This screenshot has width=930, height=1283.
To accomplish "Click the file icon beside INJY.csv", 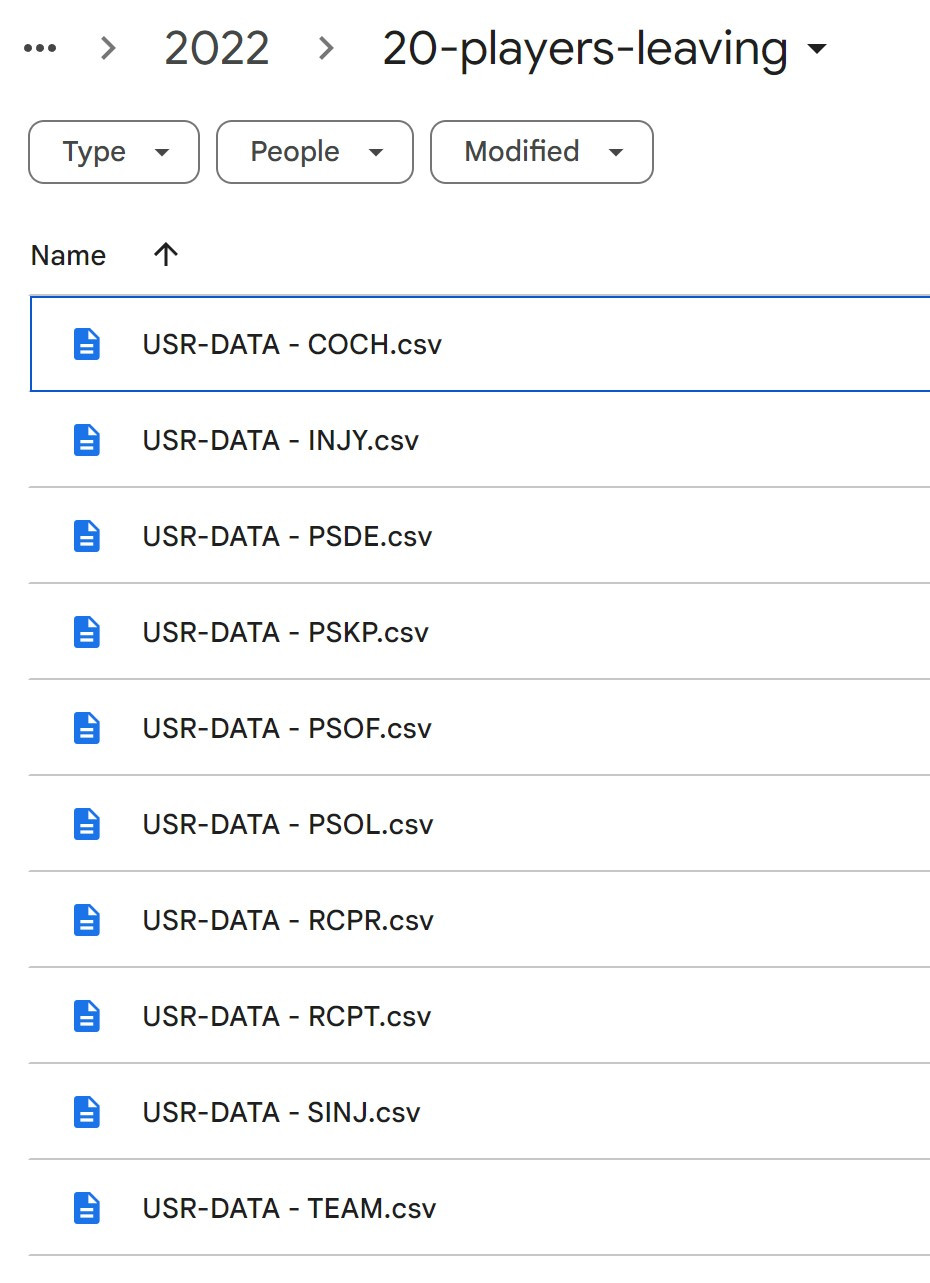I will coord(87,441).
